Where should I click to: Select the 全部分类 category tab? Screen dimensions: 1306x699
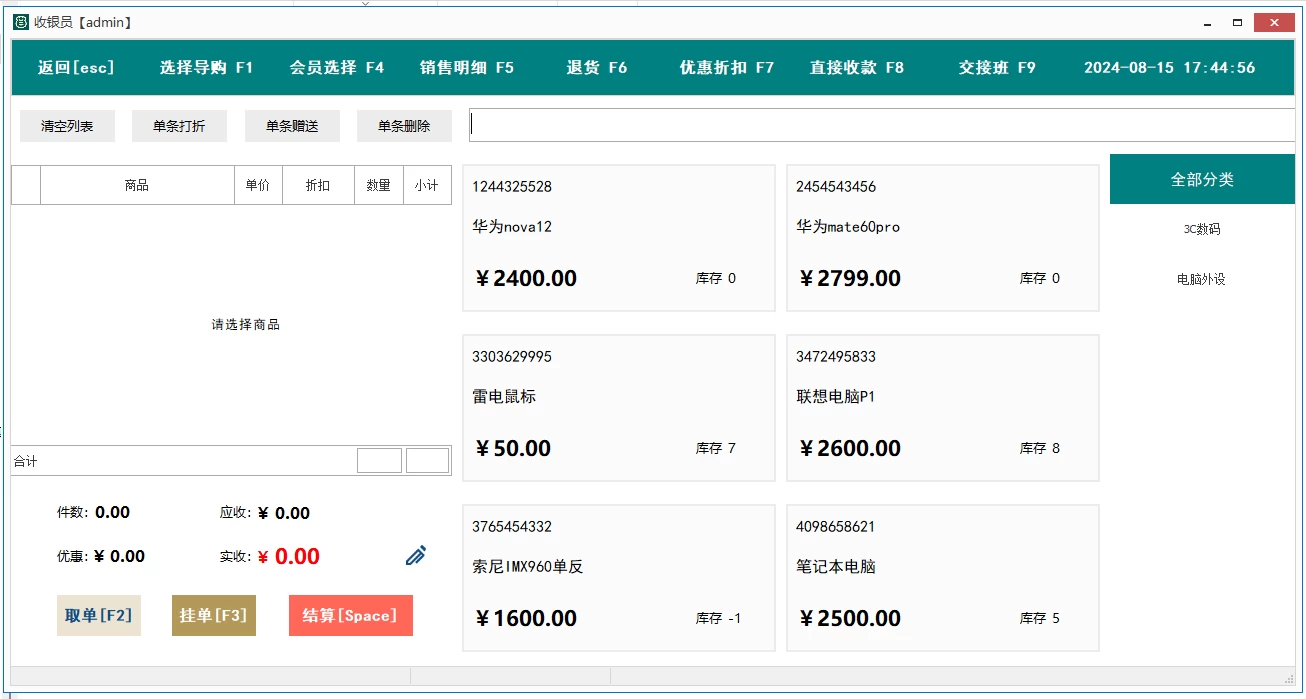pos(1201,180)
